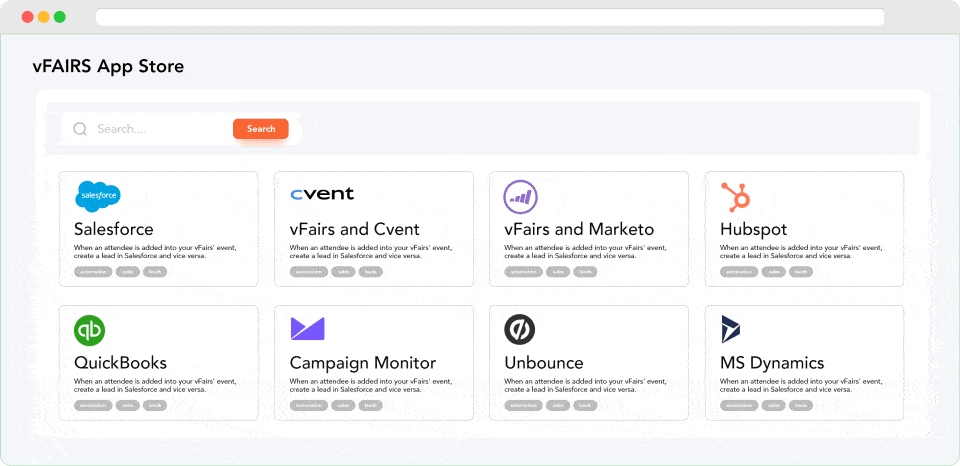The height and width of the screenshot is (466, 960).
Task: Click the description text on the Cvent card
Action: [371, 252]
